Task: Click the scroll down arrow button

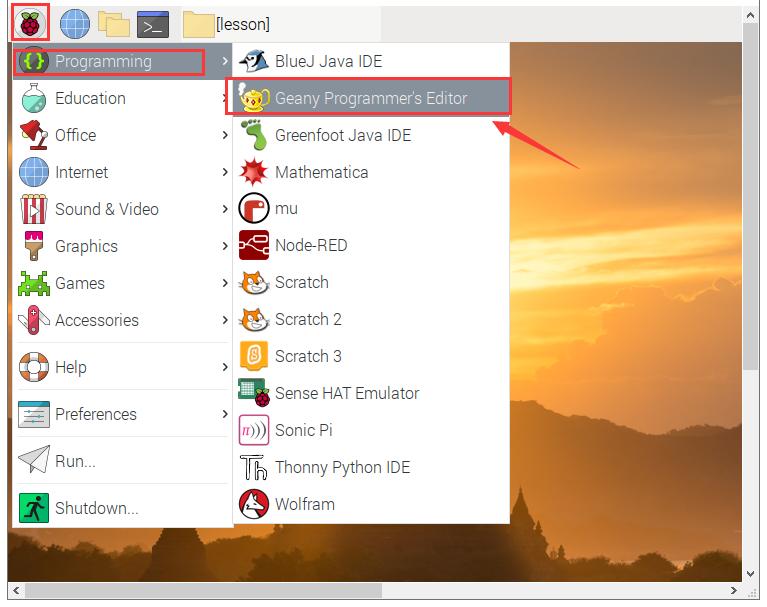Action: [x=750, y=573]
